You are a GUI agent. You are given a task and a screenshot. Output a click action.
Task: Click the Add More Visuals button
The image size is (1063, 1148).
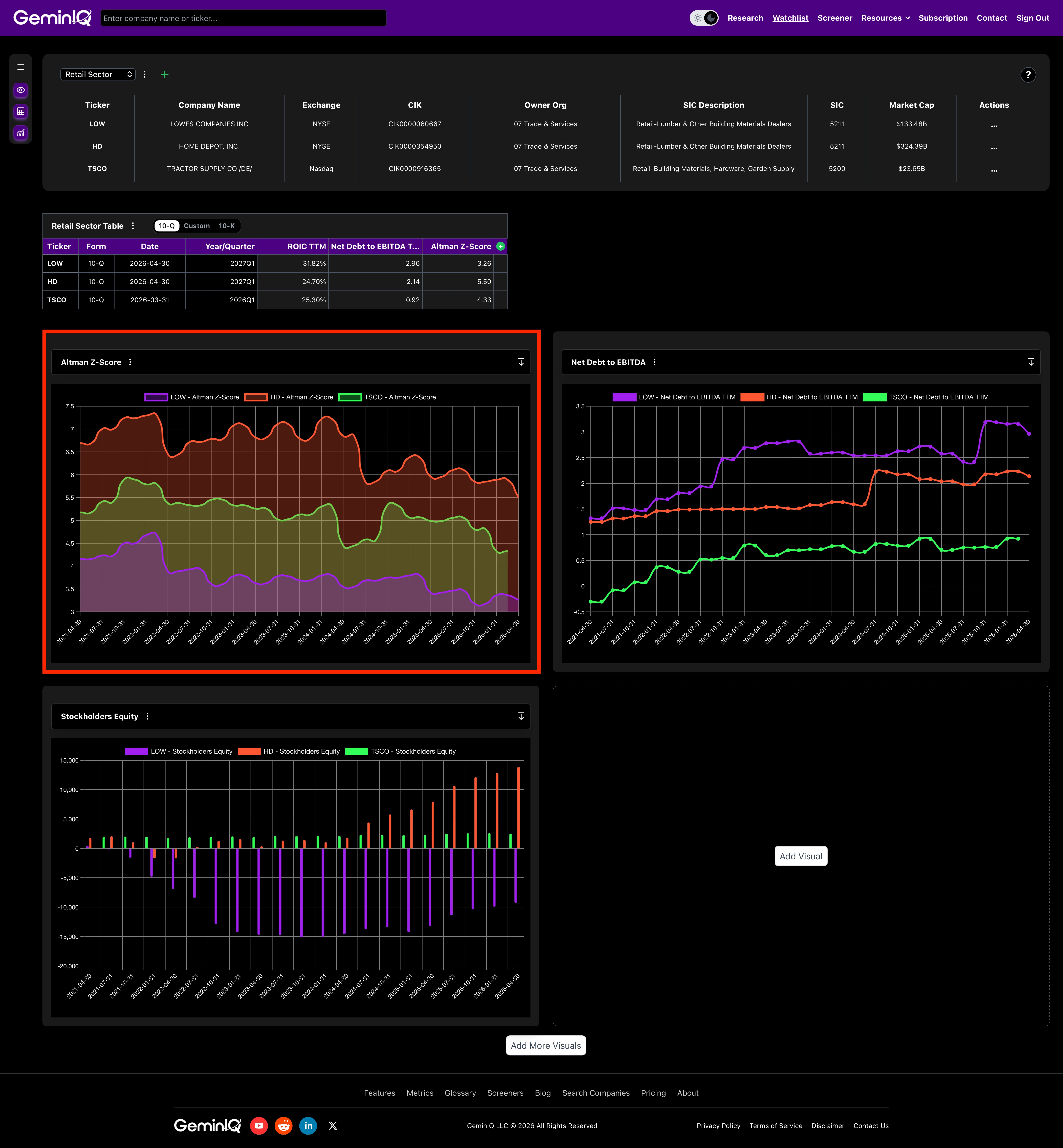click(x=546, y=1046)
